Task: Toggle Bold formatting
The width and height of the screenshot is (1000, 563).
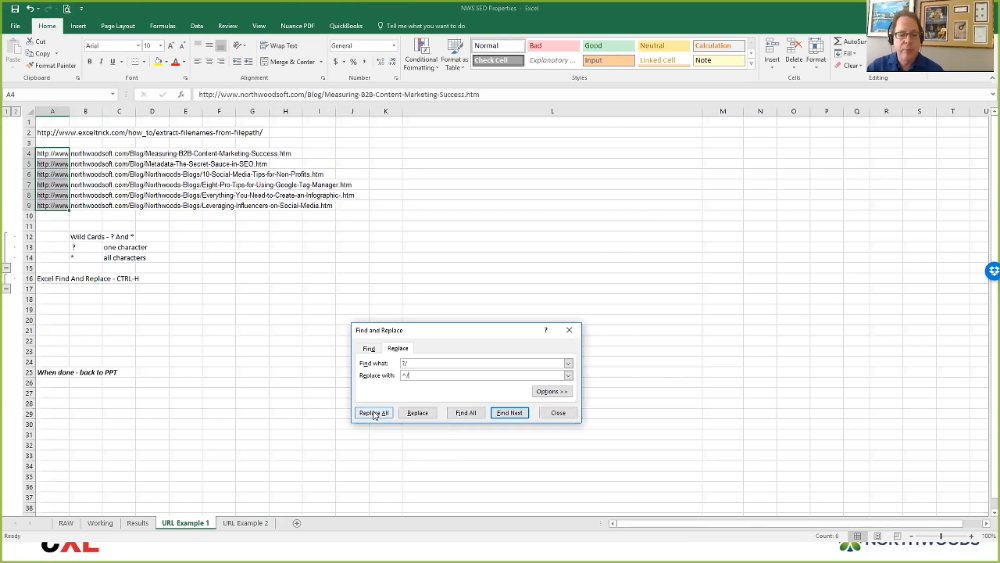Action: (89, 62)
